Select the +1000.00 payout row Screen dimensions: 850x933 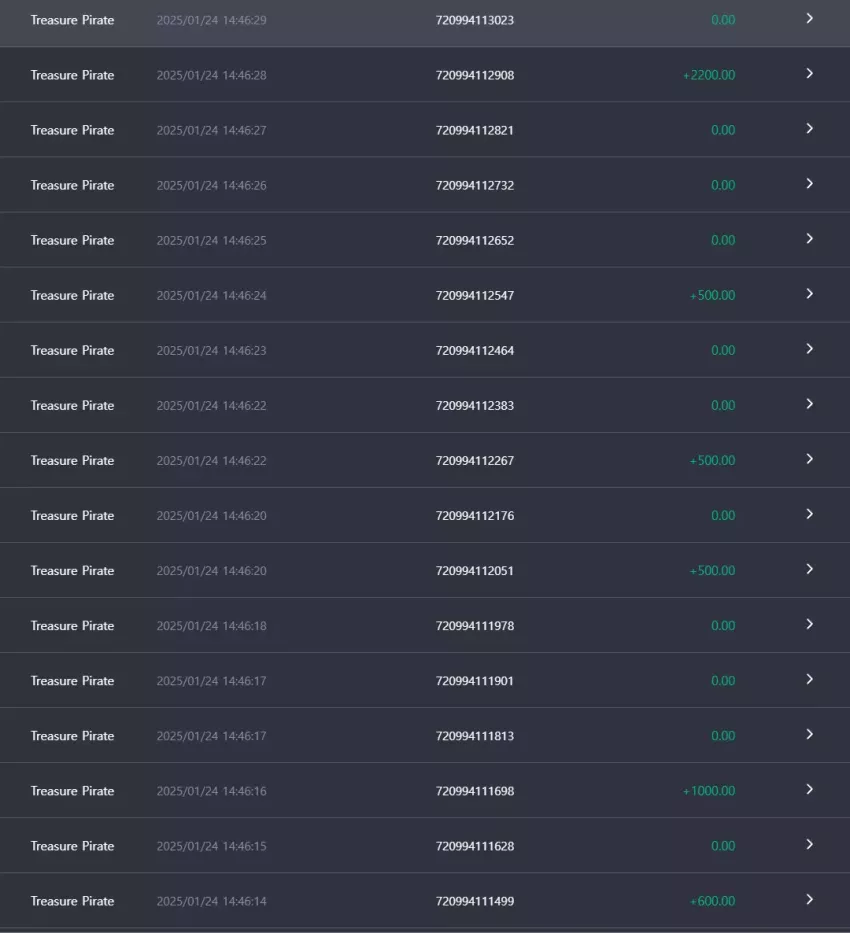click(425, 790)
